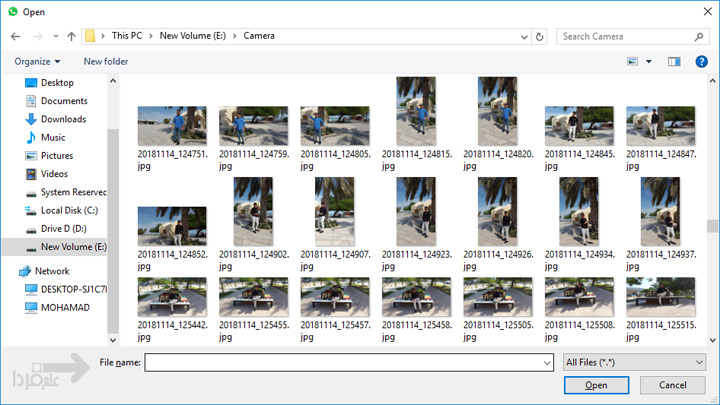This screenshot has height=405, width=720.
Task: Click the change view icon
Action: tap(632, 62)
